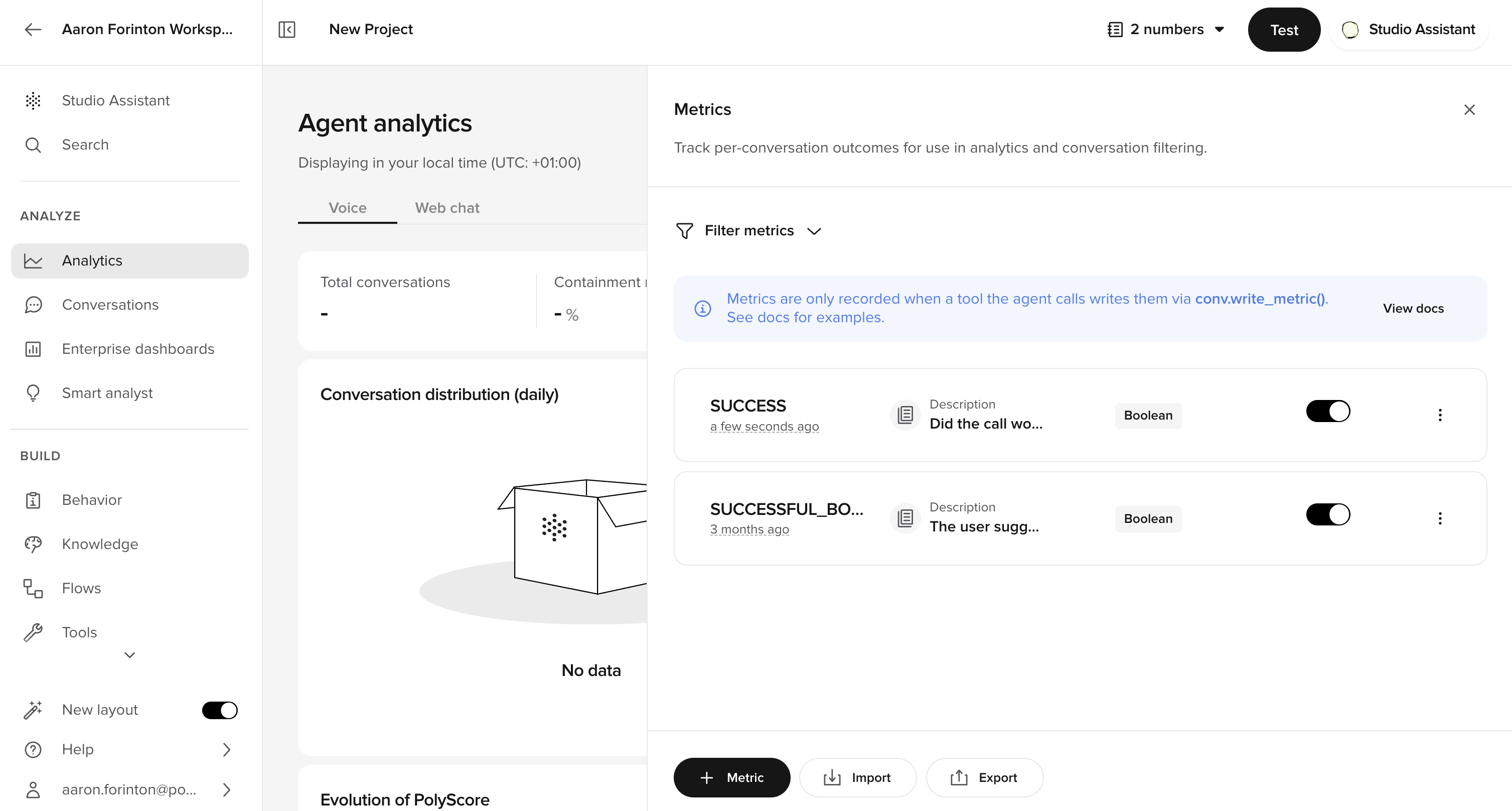Screen dimensions: 1512x811
Task: Expand the Filter metrics dropdown
Action: point(749,231)
